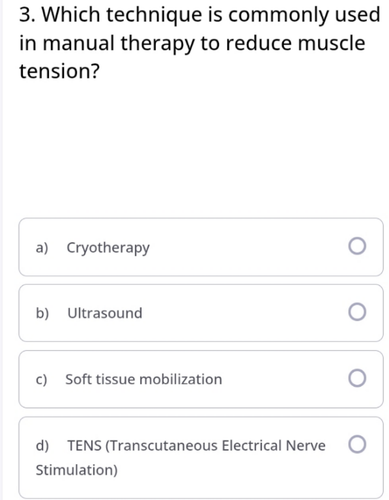
Task: Click the word "Ultrasound" in option b
Action: (105, 313)
